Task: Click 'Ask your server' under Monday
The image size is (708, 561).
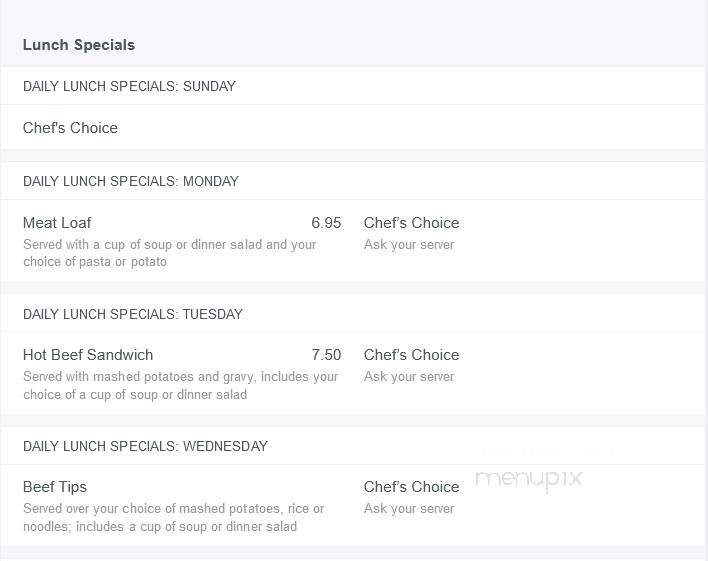Action: point(409,244)
